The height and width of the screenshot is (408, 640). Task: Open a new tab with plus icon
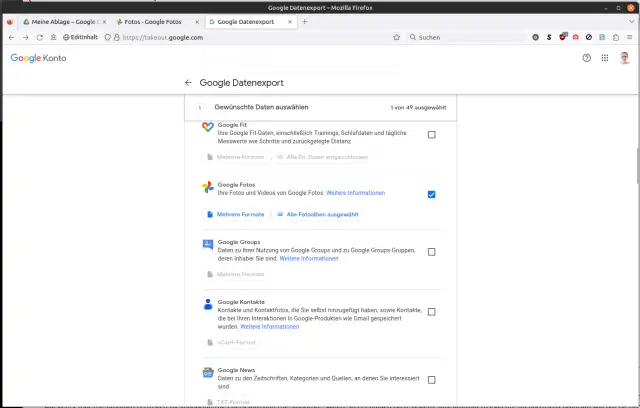(305, 22)
